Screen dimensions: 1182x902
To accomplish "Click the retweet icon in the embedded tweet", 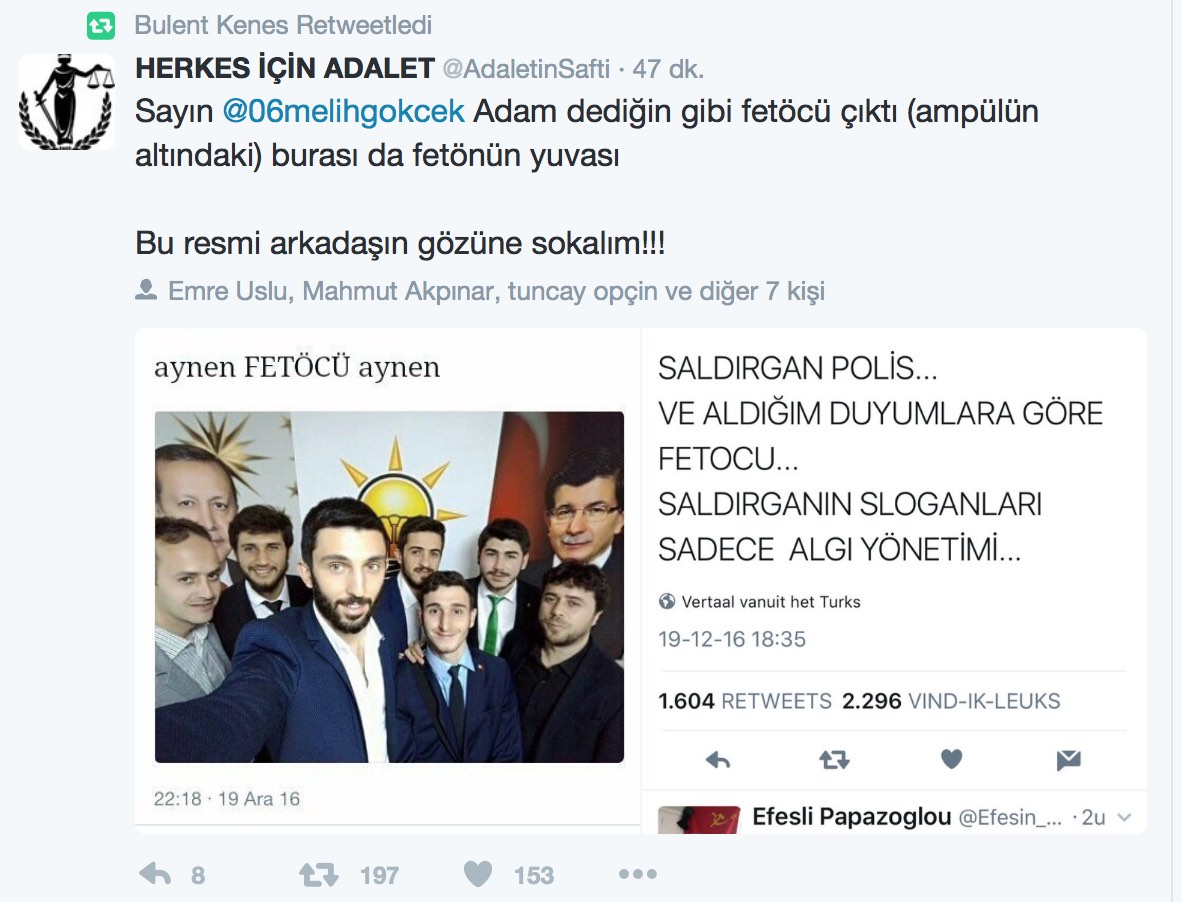I will coord(834,760).
